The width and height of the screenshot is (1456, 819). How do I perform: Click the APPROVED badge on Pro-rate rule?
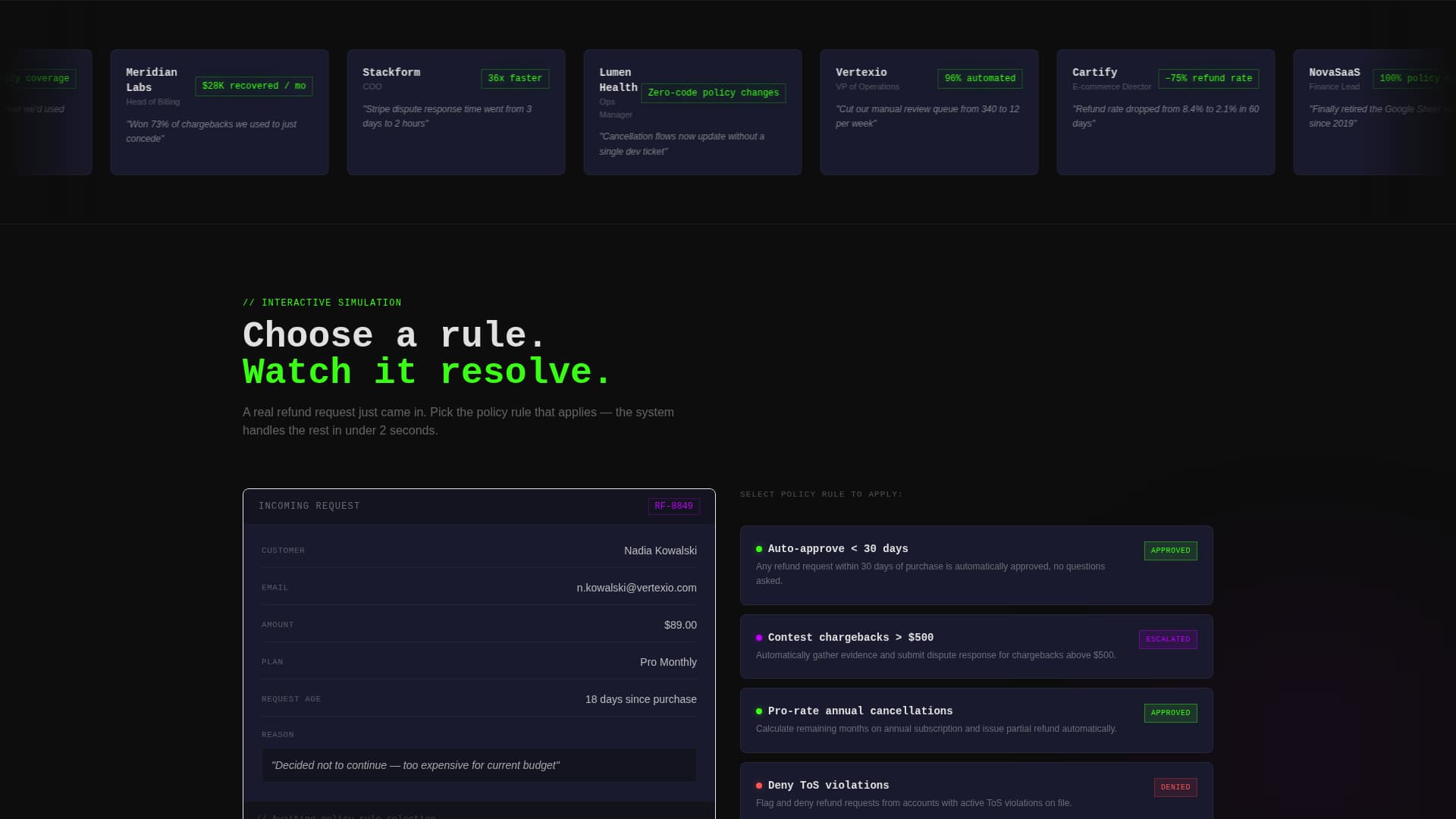pyautogui.click(x=1170, y=713)
